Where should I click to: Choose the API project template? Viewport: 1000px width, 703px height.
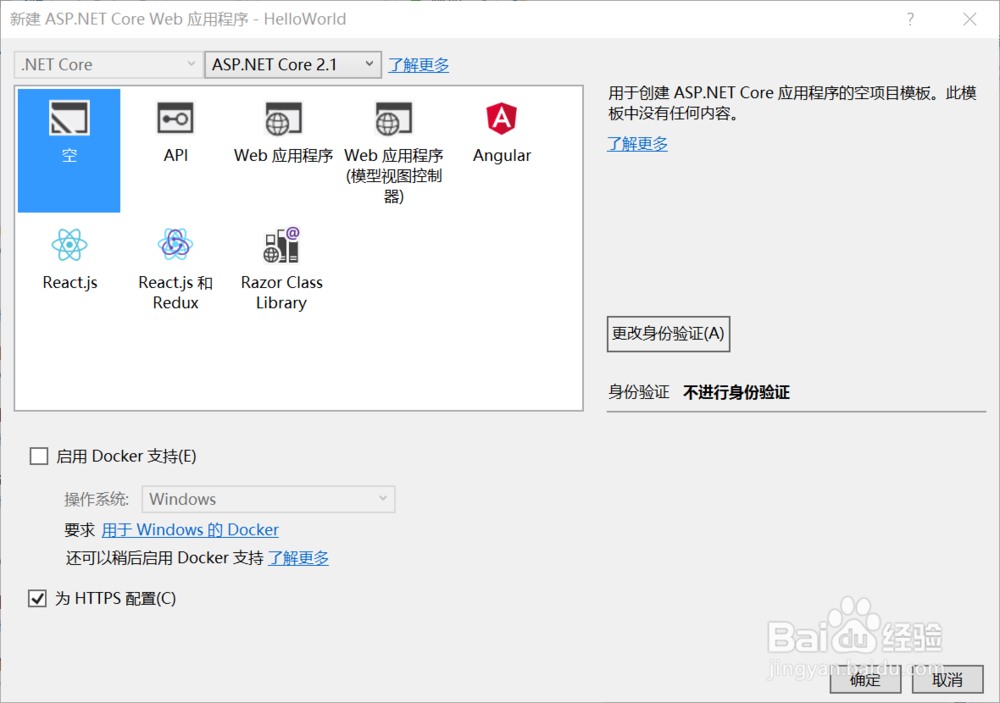click(x=174, y=130)
